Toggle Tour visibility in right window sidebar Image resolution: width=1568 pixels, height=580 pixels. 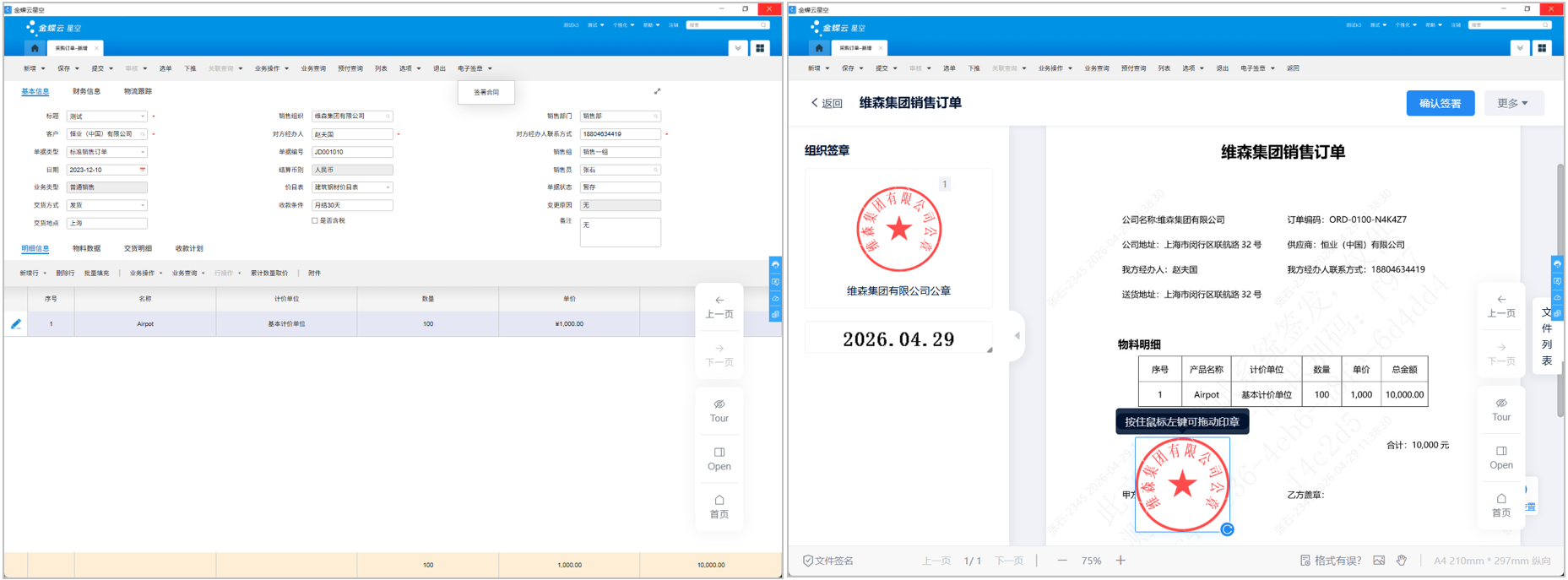pyautogui.click(x=1500, y=409)
